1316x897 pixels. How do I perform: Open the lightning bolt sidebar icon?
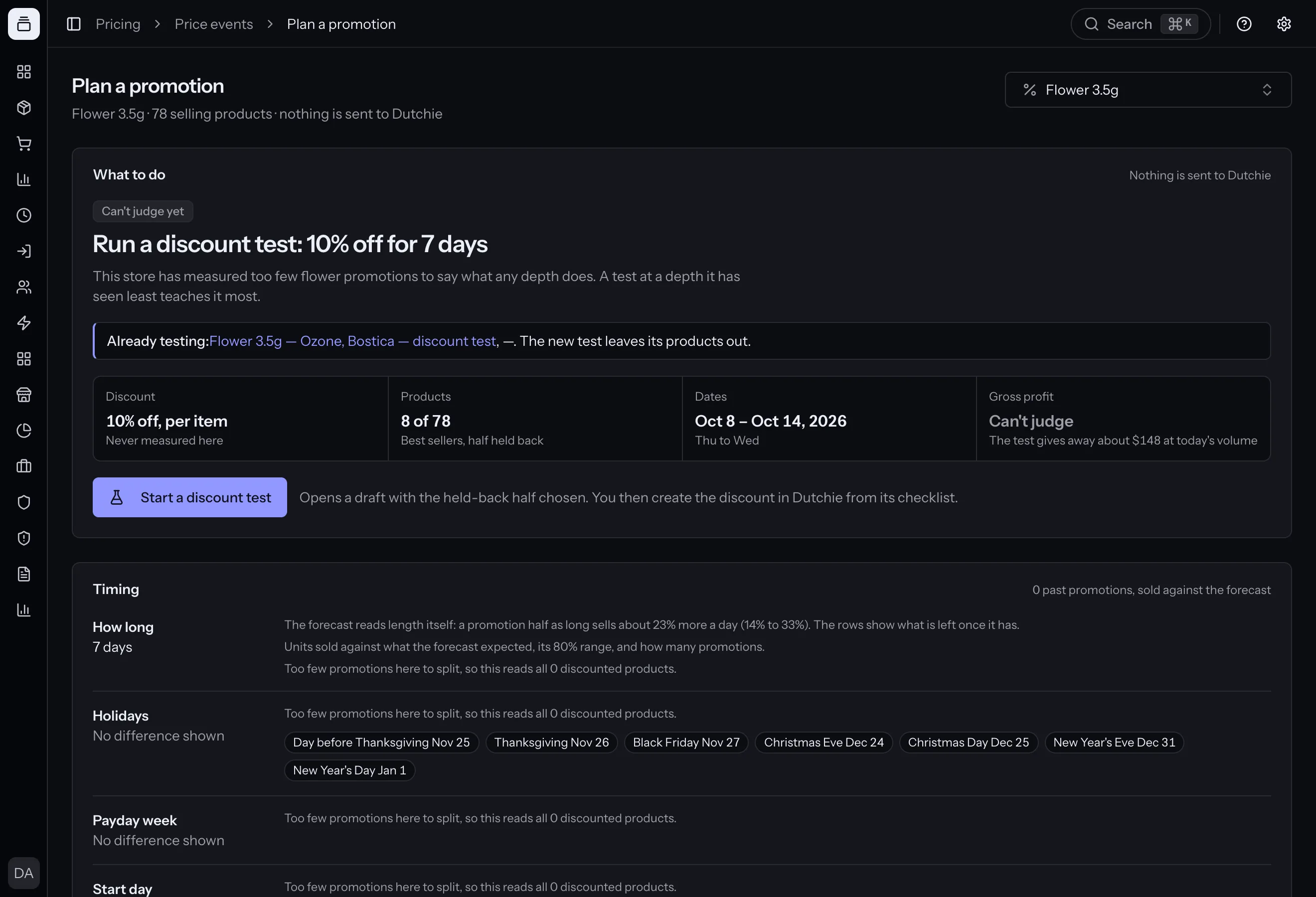[x=24, y=322]
